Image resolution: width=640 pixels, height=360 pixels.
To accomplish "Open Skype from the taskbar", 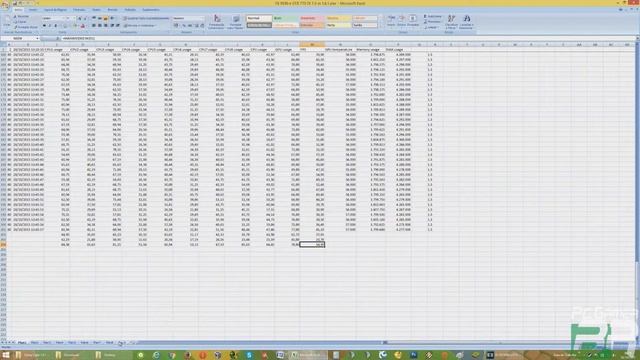I will tap(249, 355).
